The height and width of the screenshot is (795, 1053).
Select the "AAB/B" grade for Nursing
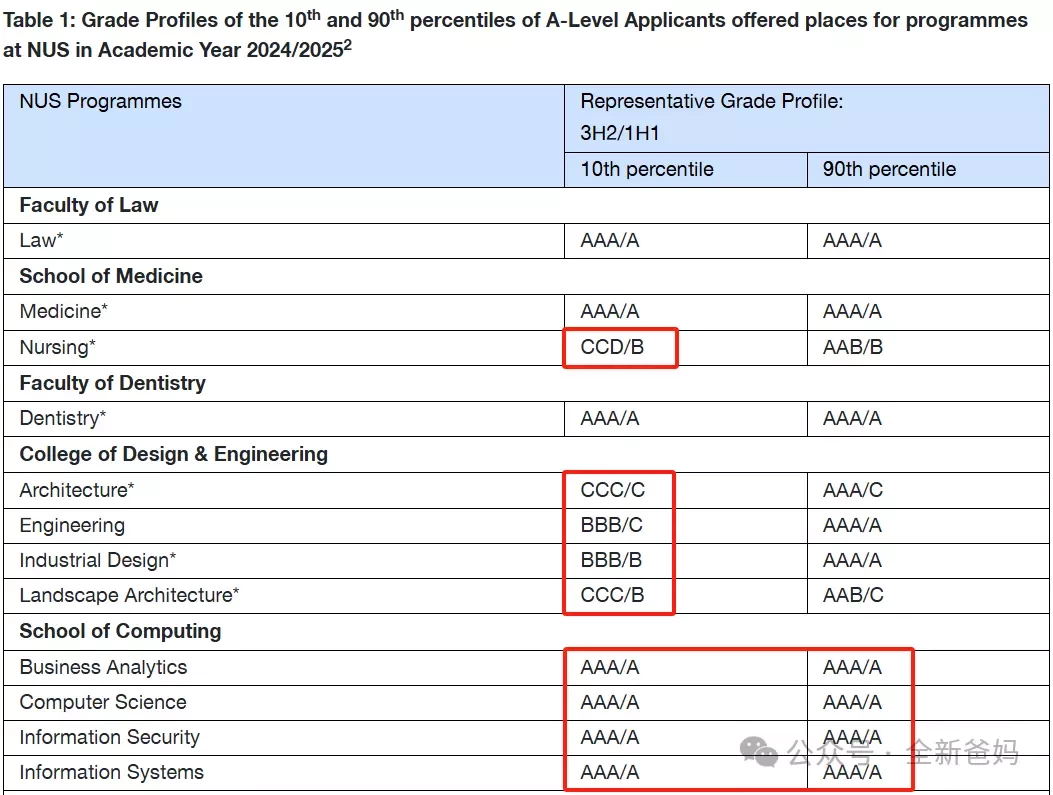point(853,347)
